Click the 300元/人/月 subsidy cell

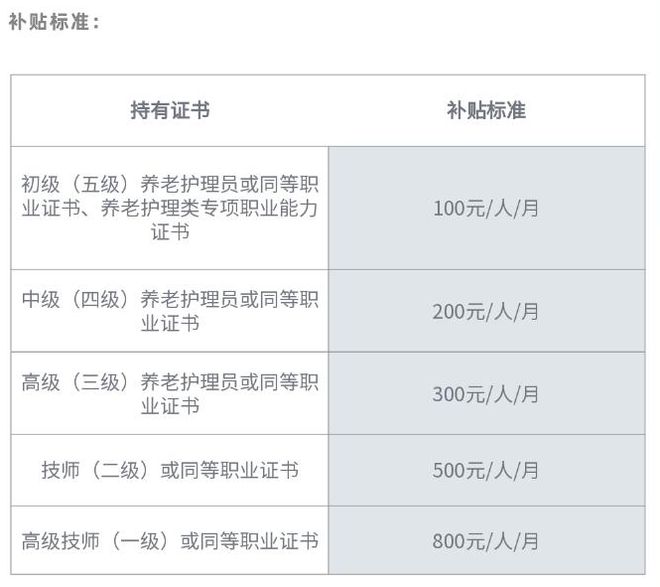(486, 393)
